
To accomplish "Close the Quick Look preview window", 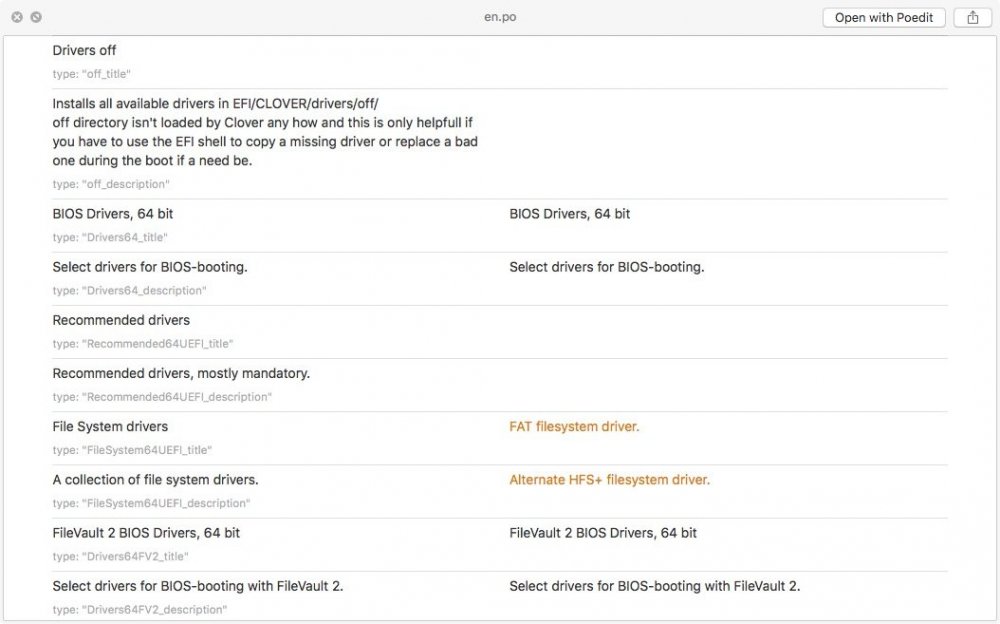I will click(x=17, y=17).
